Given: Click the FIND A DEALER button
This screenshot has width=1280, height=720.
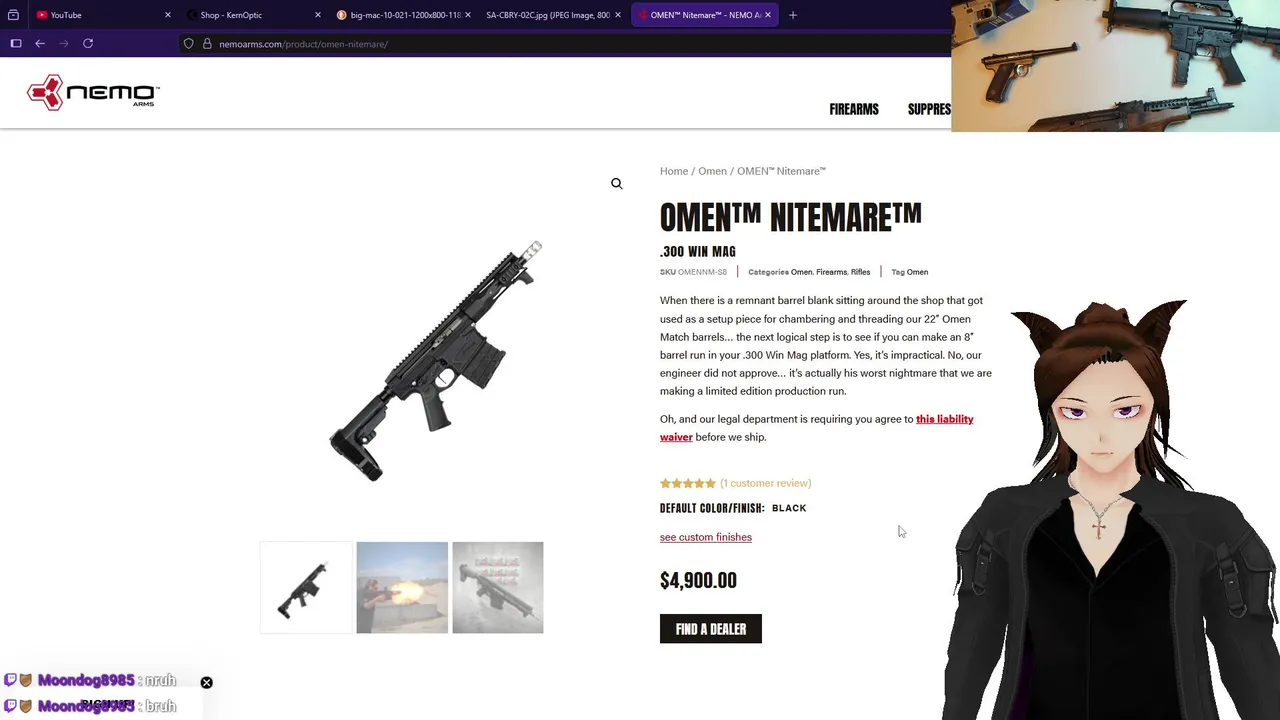Looking at the screenshot, I should click(711, 629).
